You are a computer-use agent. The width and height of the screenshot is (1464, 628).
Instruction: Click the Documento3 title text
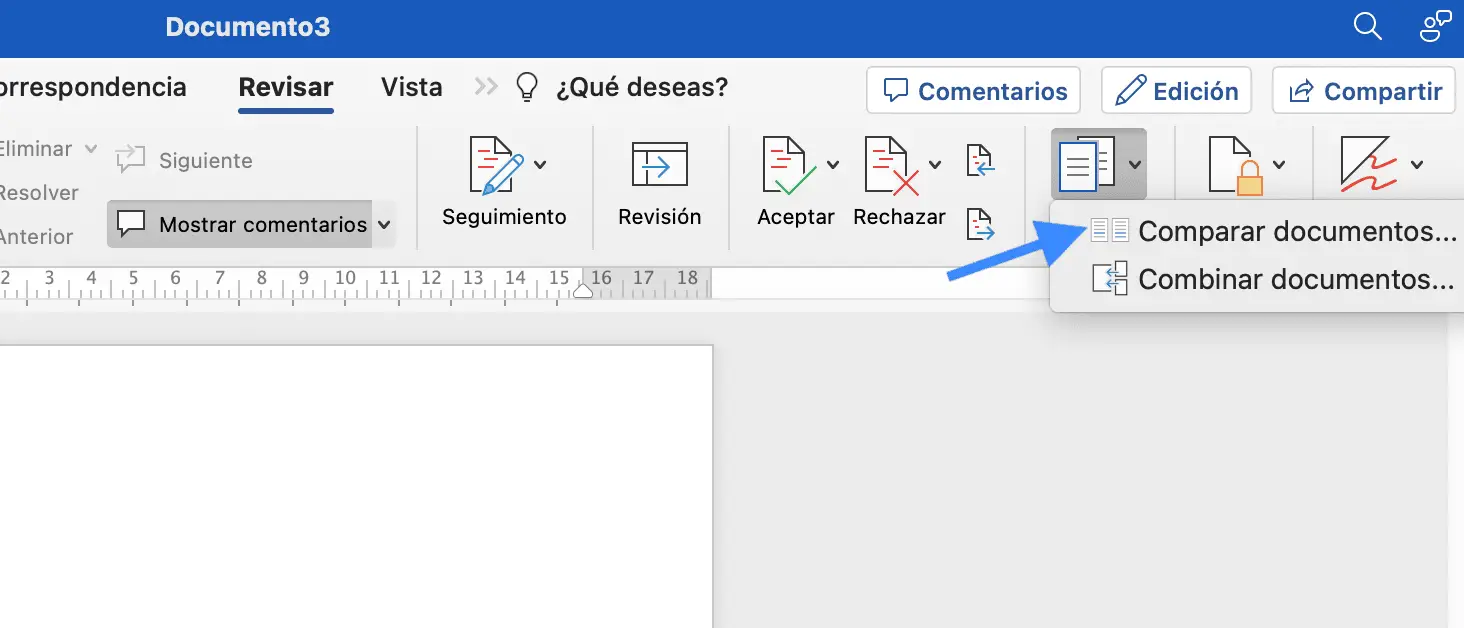point(248,27)
